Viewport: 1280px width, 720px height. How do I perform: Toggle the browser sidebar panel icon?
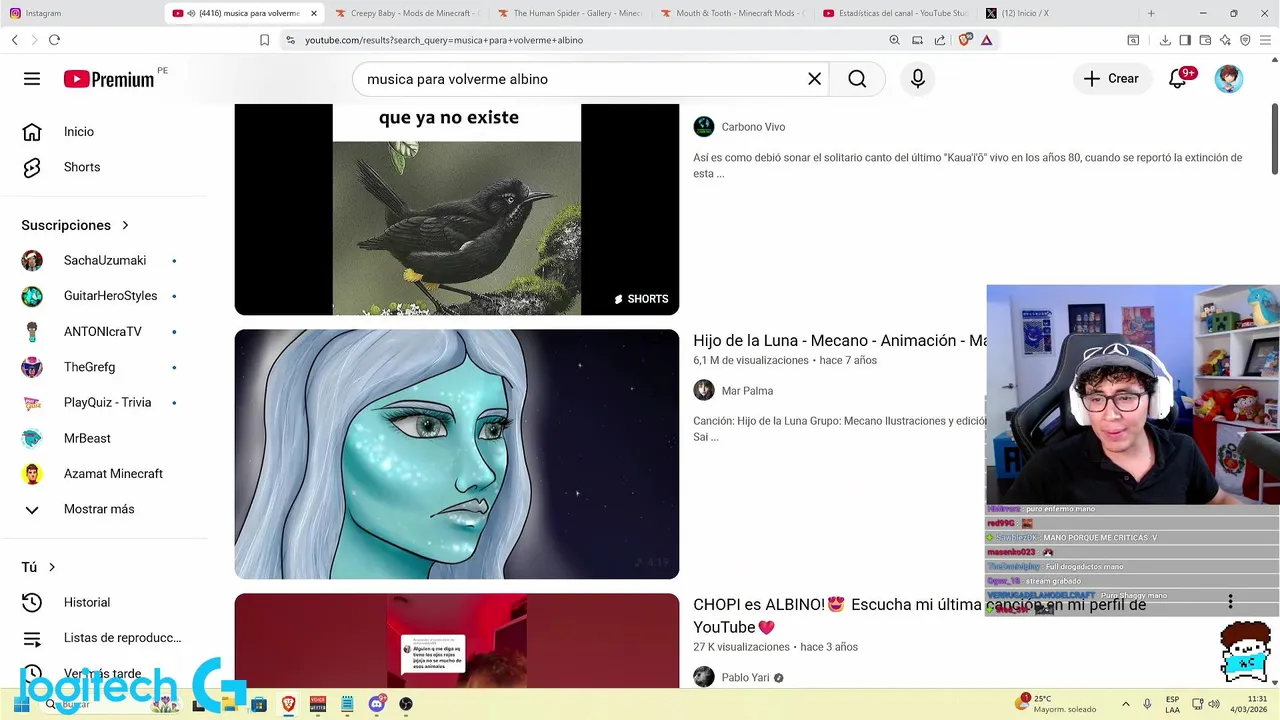coord(1185,40)
